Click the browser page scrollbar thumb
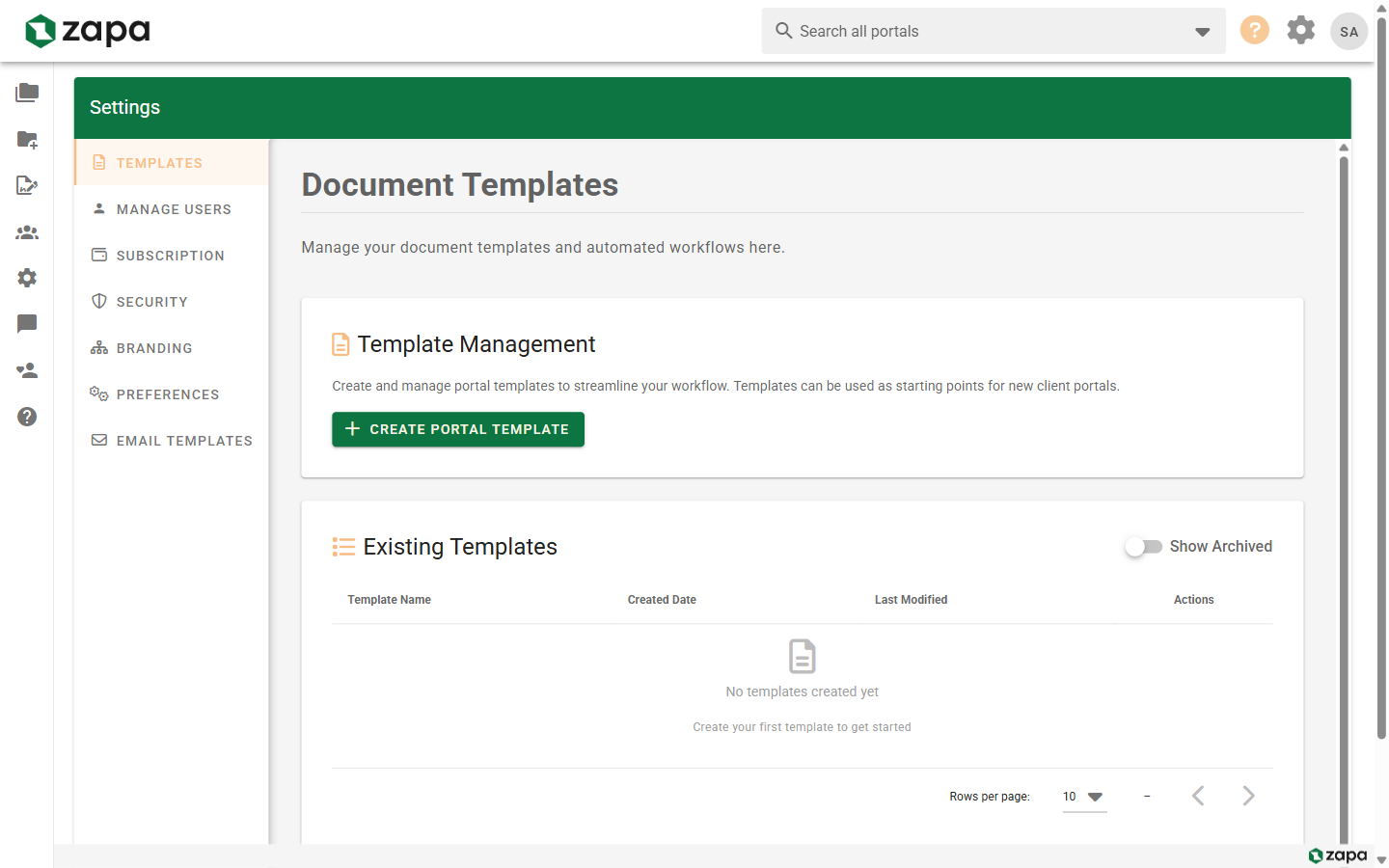Viewport: 1389px width, 868px height. click(x=1381, y=378)
